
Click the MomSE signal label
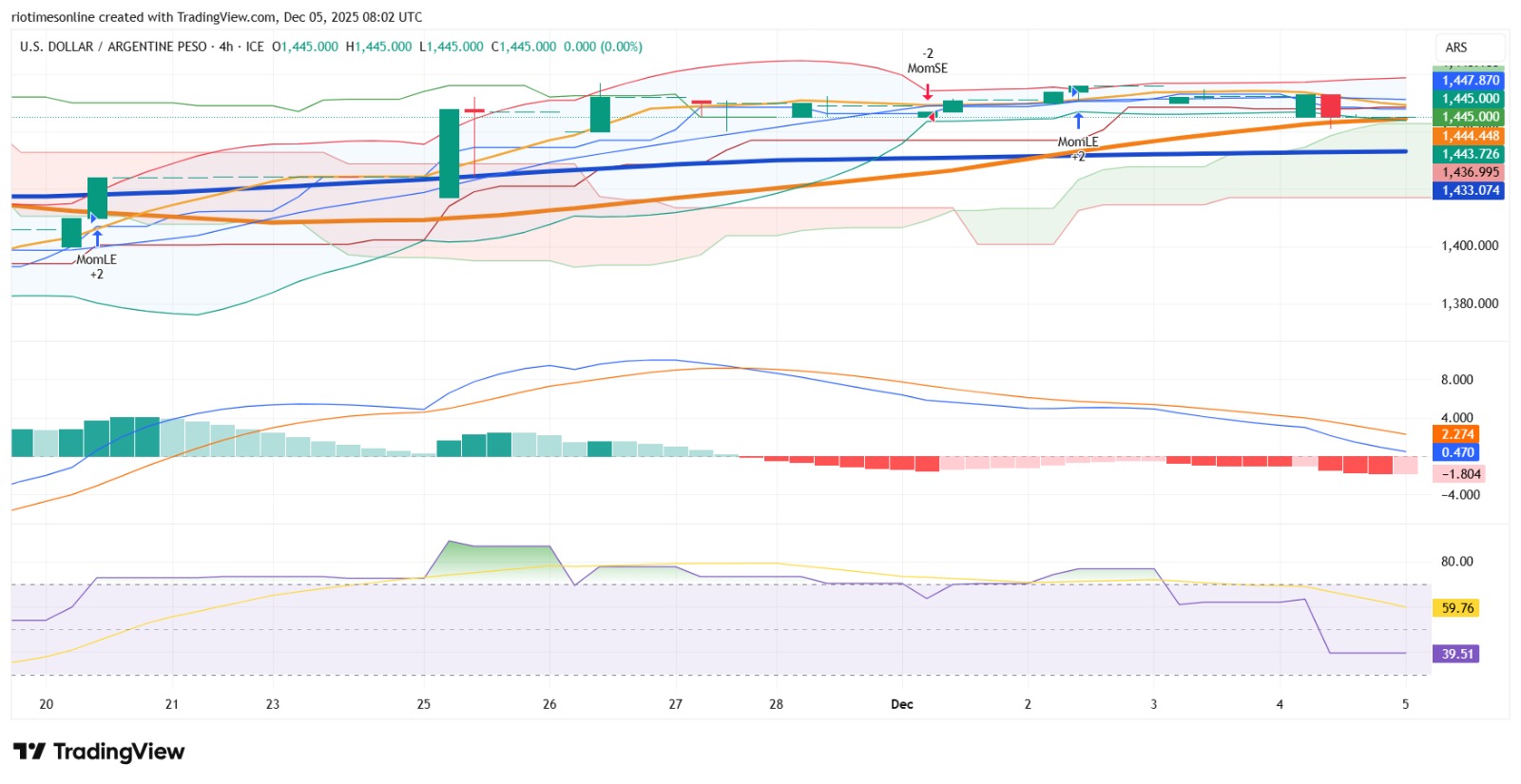tap(927, 68)
